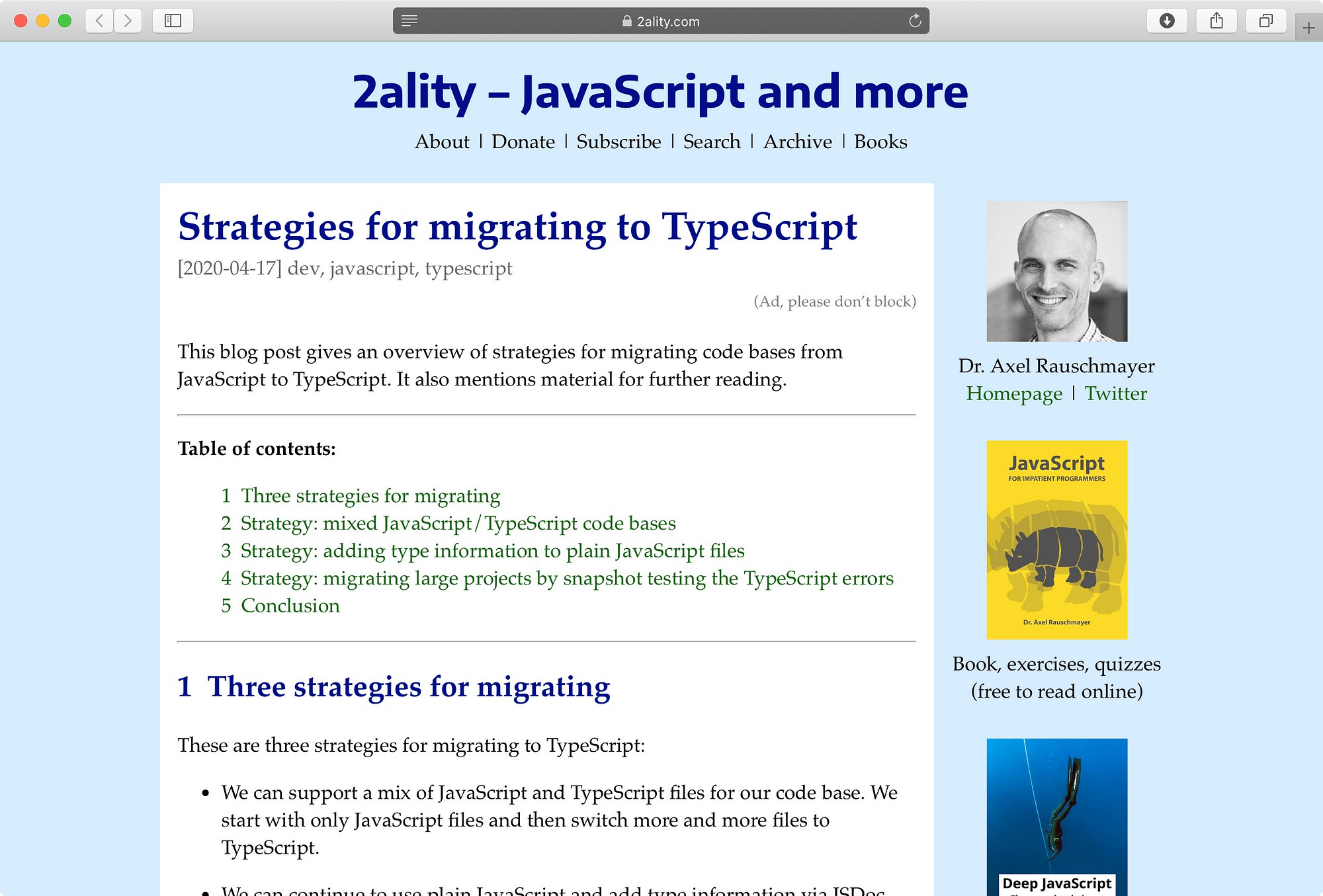Open Reader view icon in address bar

pos(409,21)
